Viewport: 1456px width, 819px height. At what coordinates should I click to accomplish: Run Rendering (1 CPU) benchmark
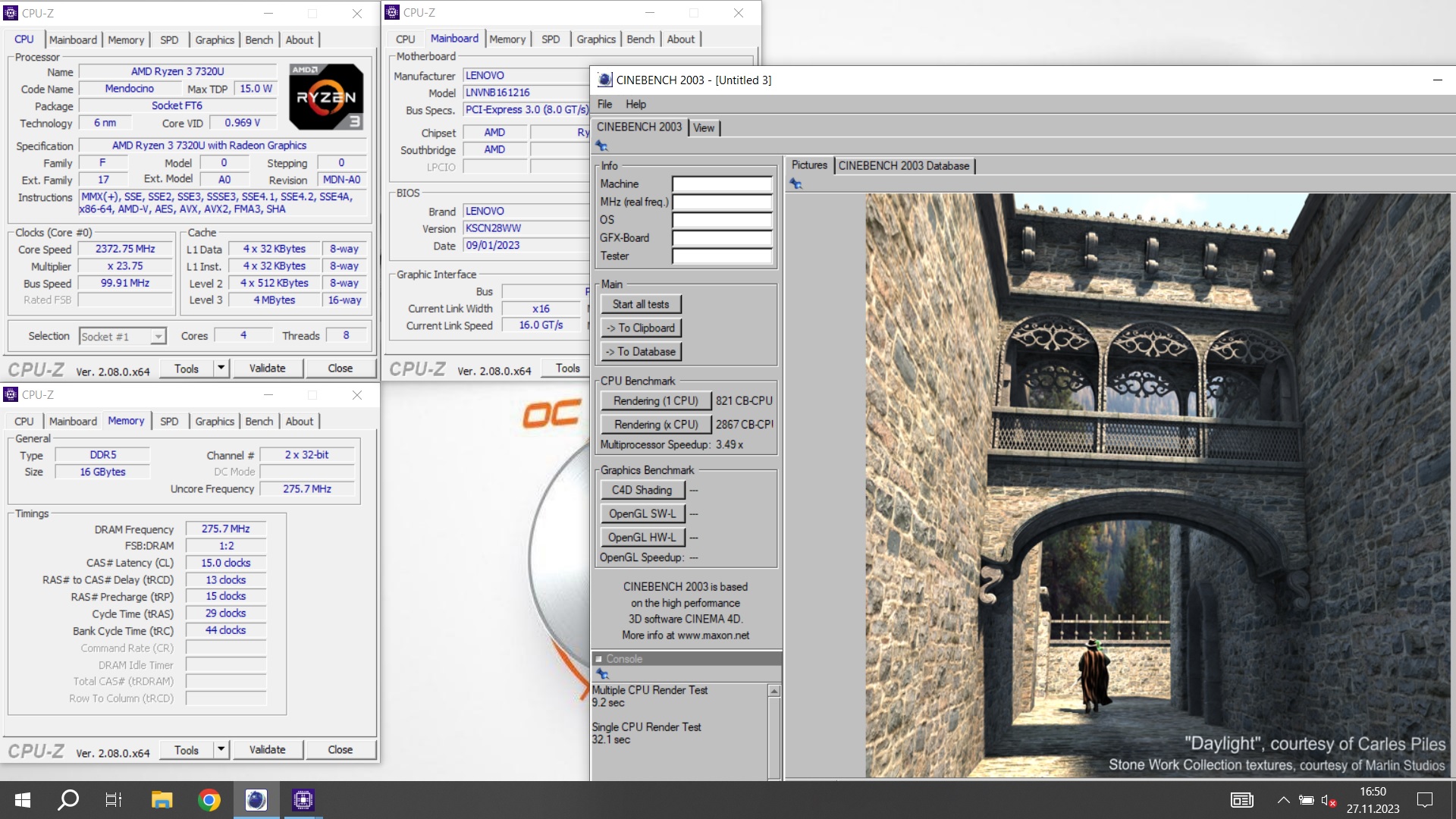tap(655, 400)
